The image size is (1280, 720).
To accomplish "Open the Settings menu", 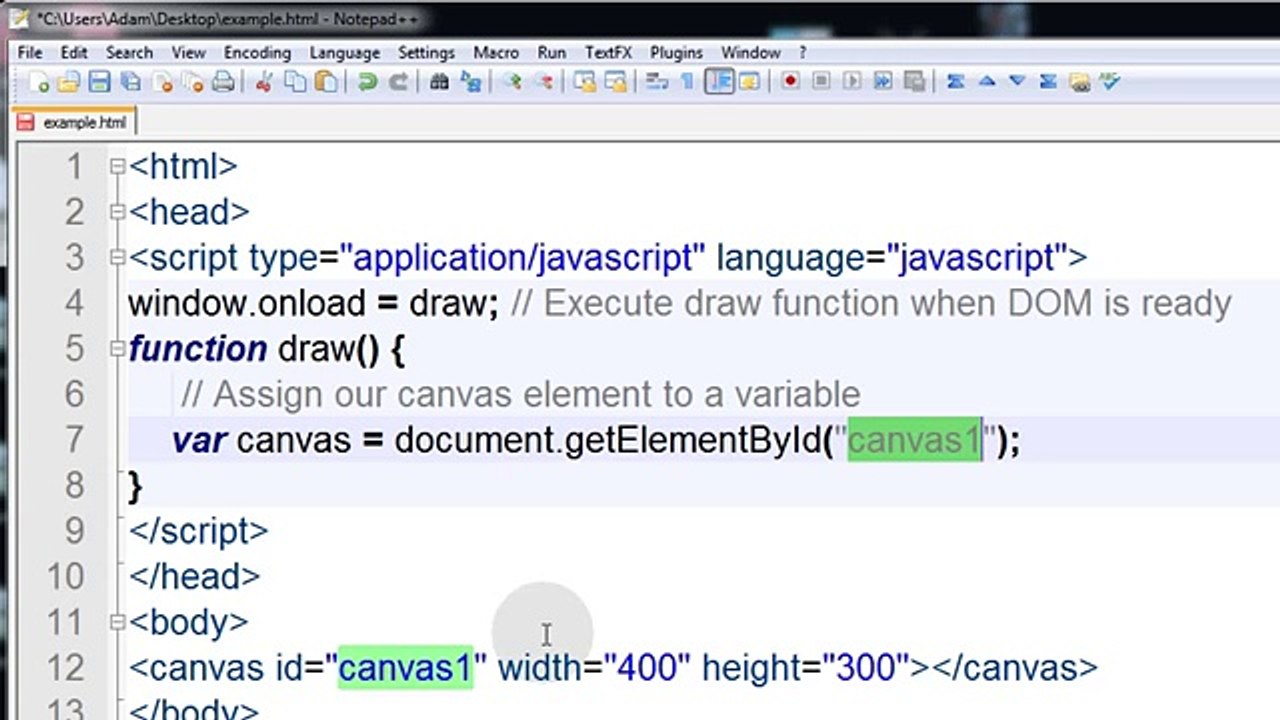I will 426,52.
